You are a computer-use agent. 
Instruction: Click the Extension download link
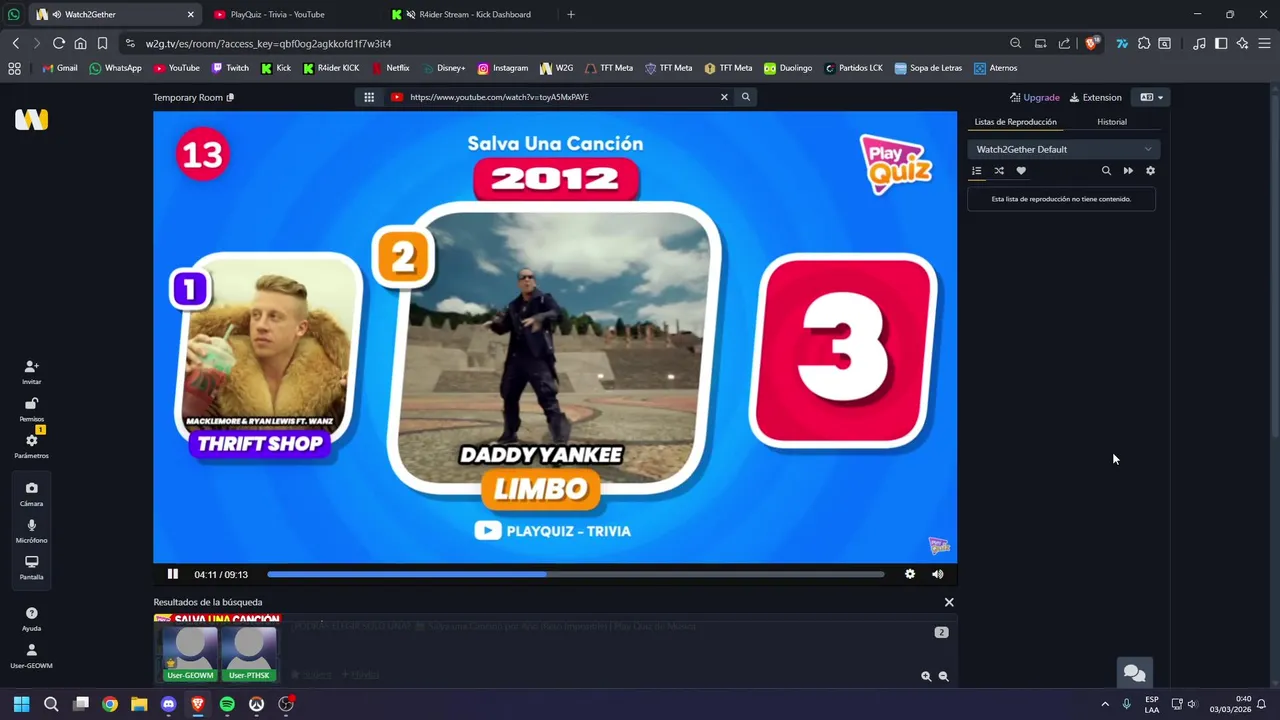click(x=1095, y=97)
